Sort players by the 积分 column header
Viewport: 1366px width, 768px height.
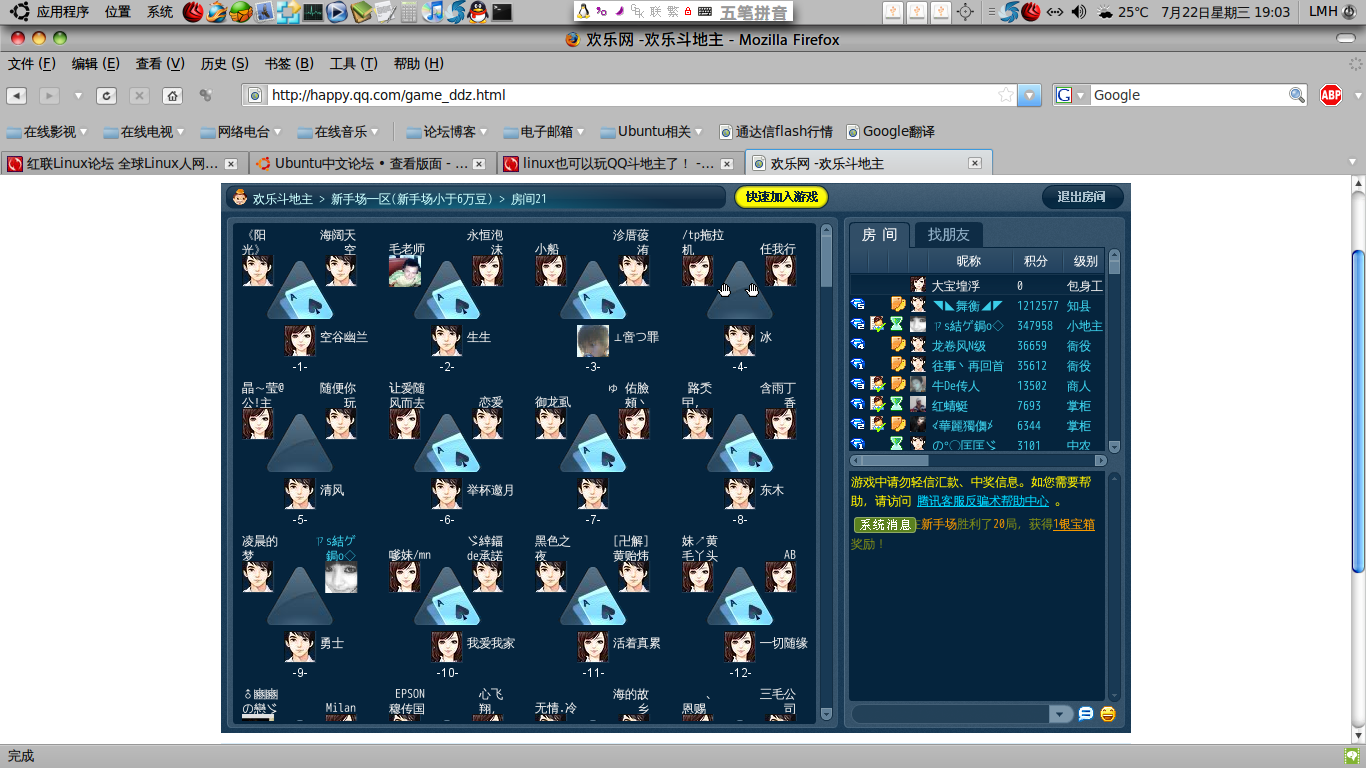[x=1036, y=261]
